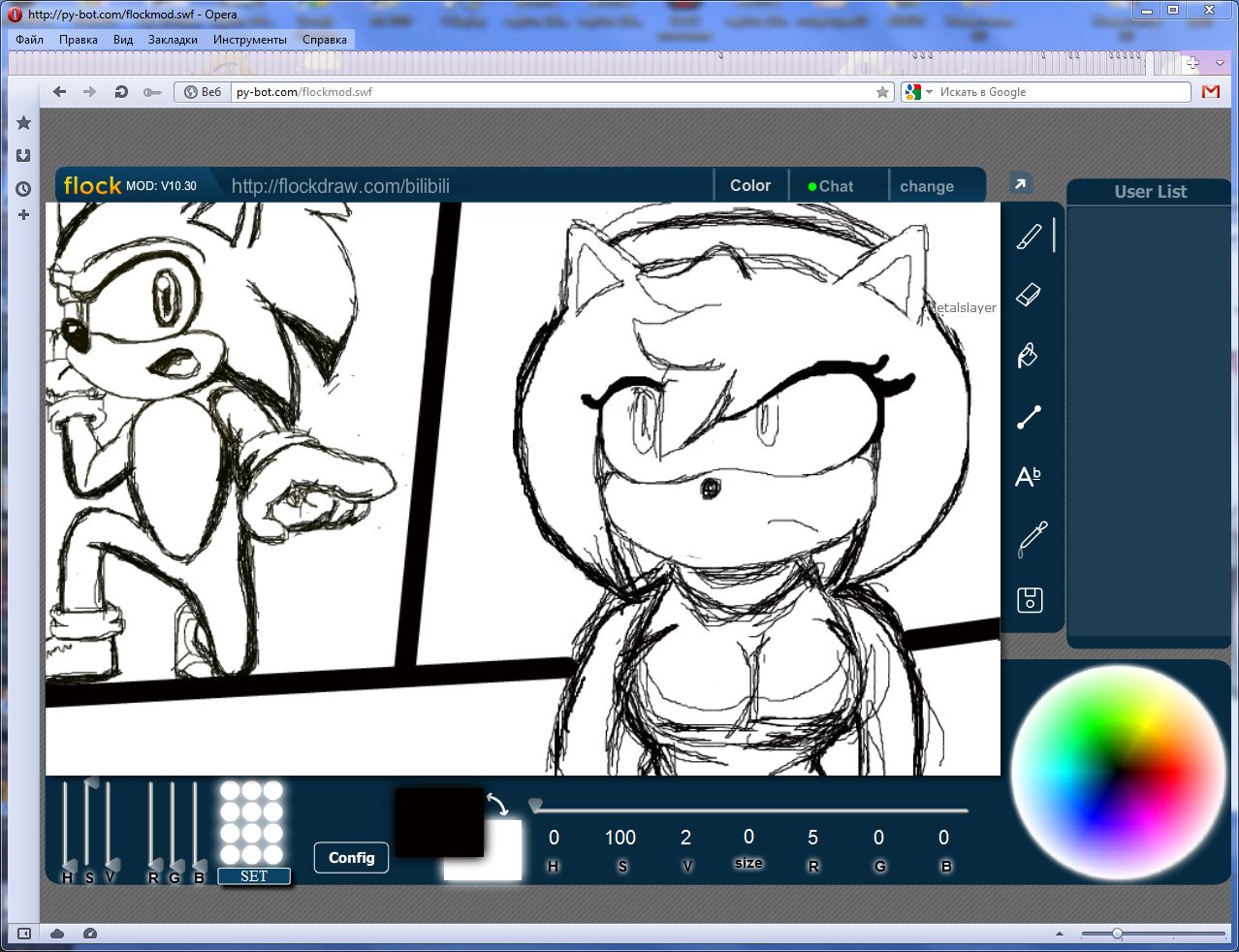Switch to the Chat tab
This screenshot has height=952, width=1239.
(836, 186)
